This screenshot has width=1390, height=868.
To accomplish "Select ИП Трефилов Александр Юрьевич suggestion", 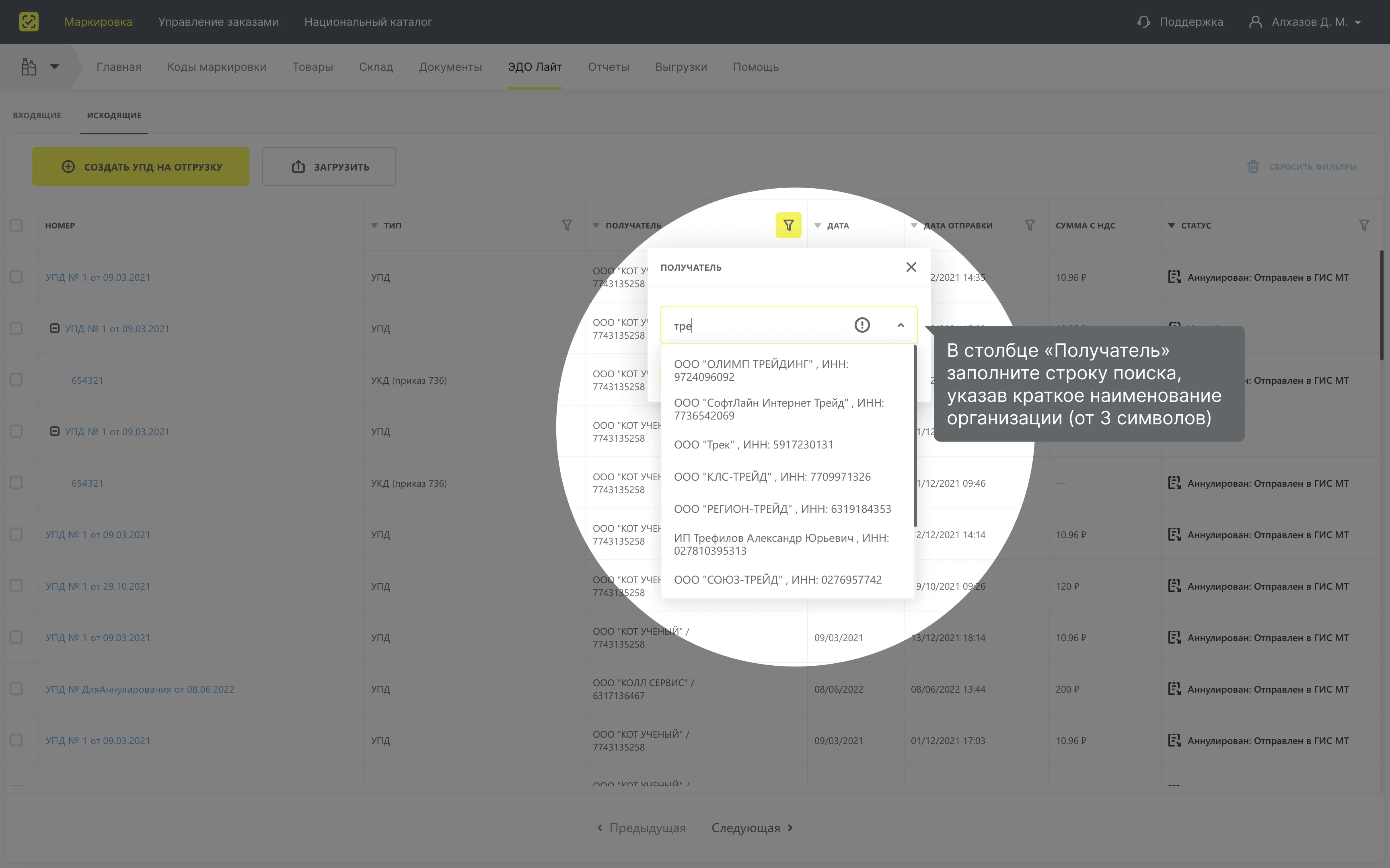I will click(x=787, y=544).
